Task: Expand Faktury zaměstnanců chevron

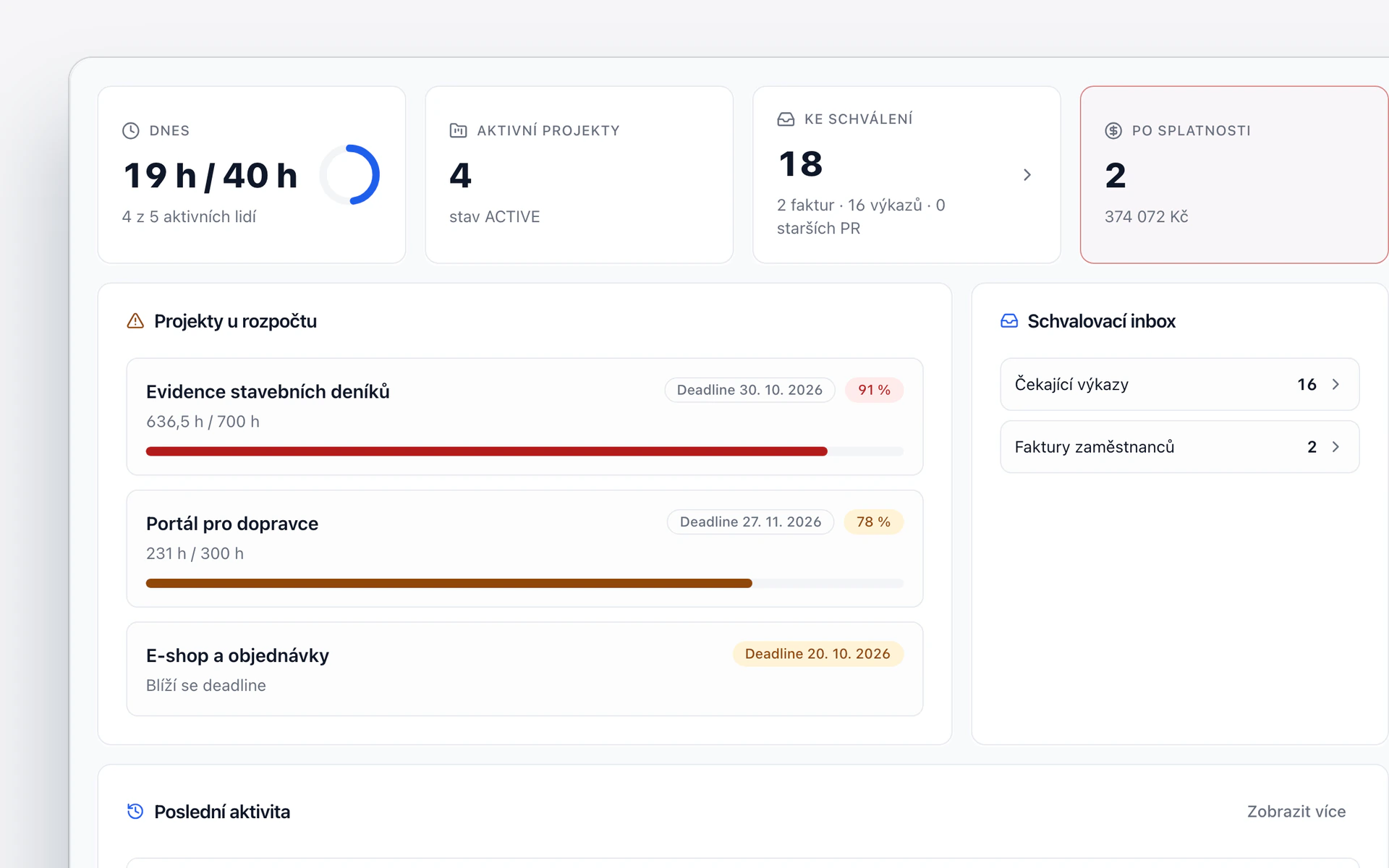Action: point(1335,447)
